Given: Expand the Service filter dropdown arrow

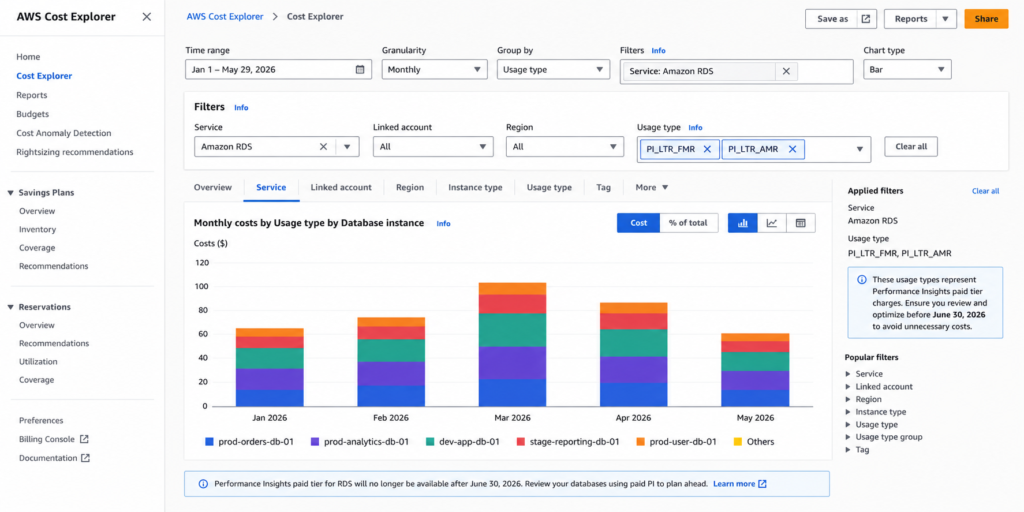Looking at the screenshot, I should pos(347,147).
